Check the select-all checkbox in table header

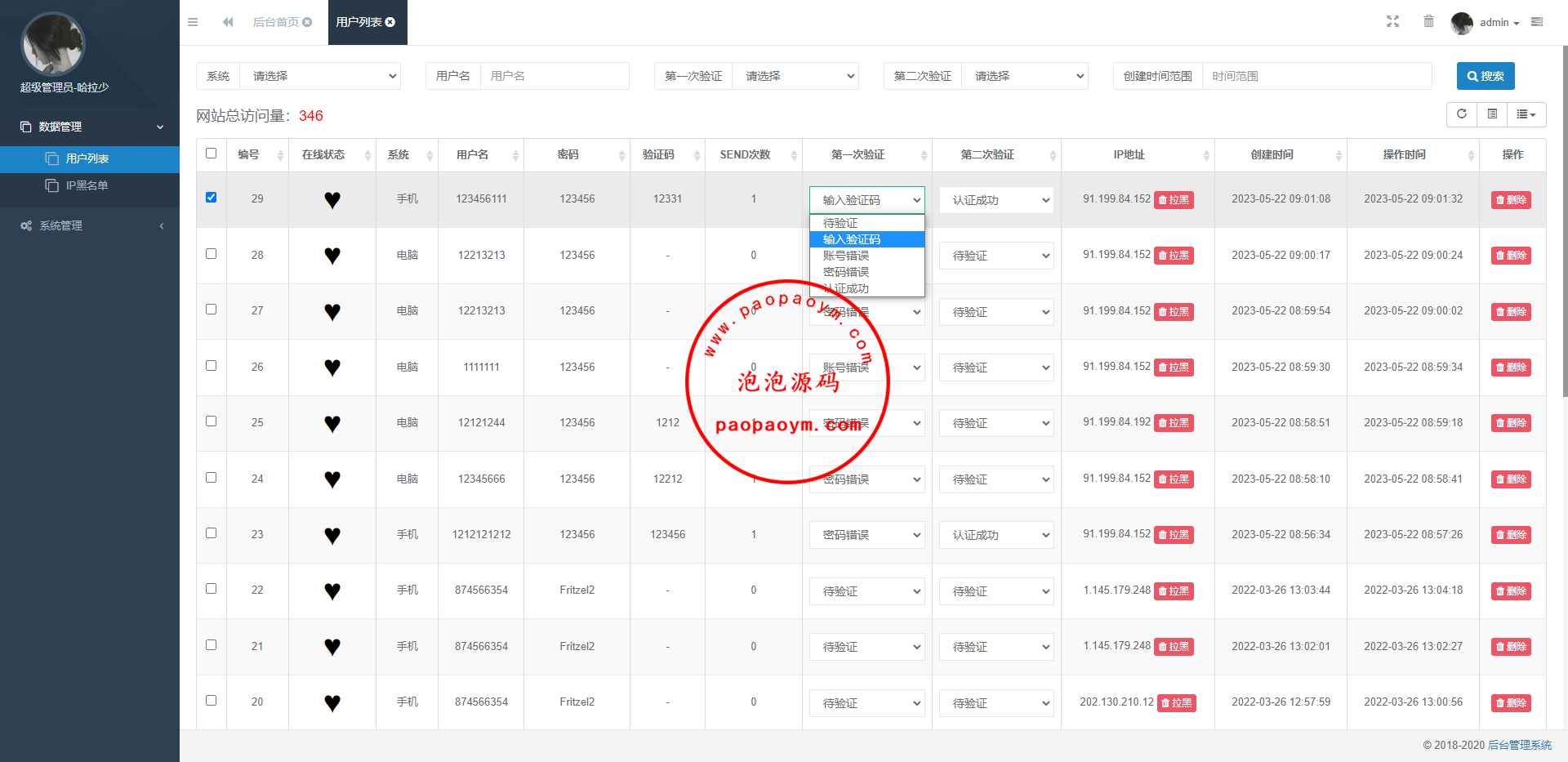tap(212, 154)
